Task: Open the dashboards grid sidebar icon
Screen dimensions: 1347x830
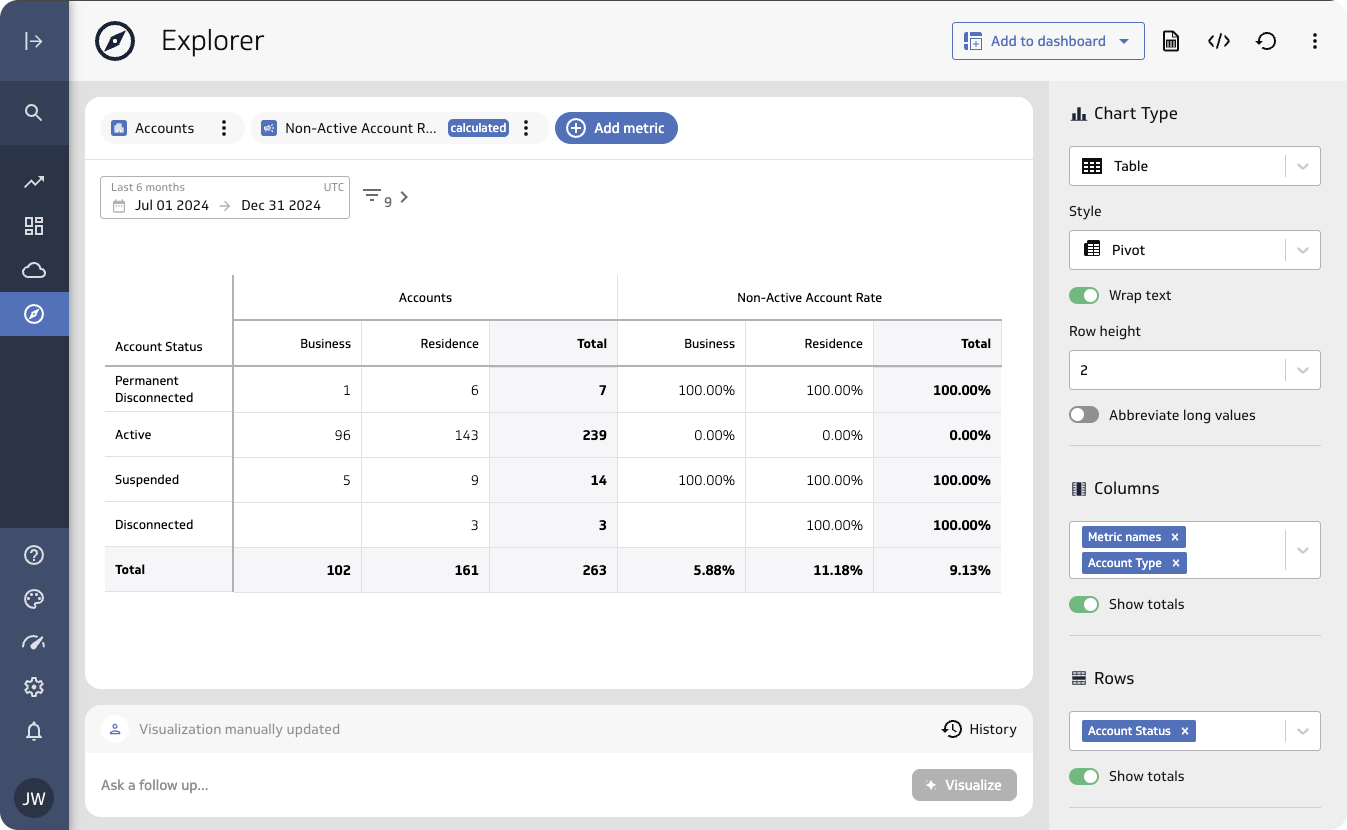Action: (x=34, y=226)
